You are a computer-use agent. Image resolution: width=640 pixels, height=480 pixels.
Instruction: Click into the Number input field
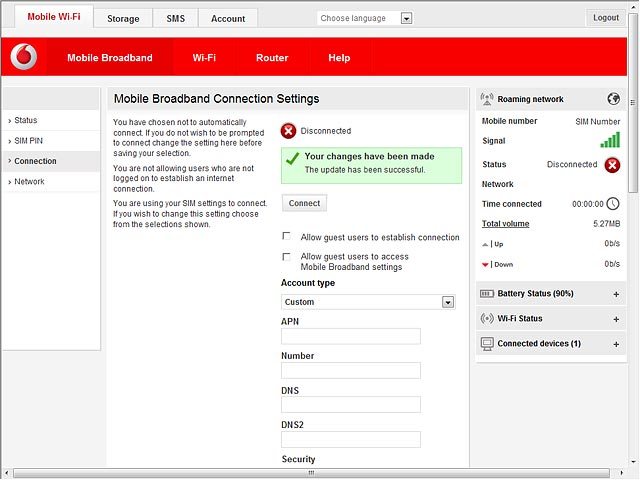[351, 371]
